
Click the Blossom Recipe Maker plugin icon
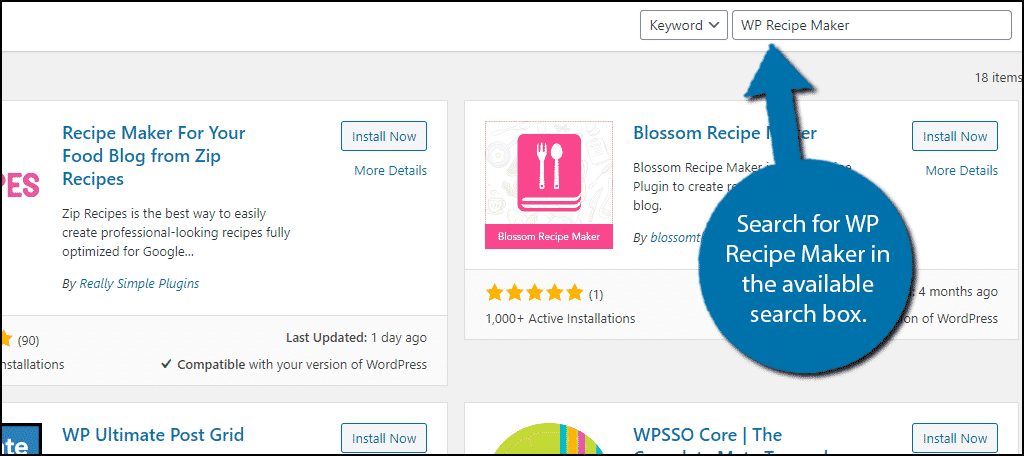click(x=549, y=185)
